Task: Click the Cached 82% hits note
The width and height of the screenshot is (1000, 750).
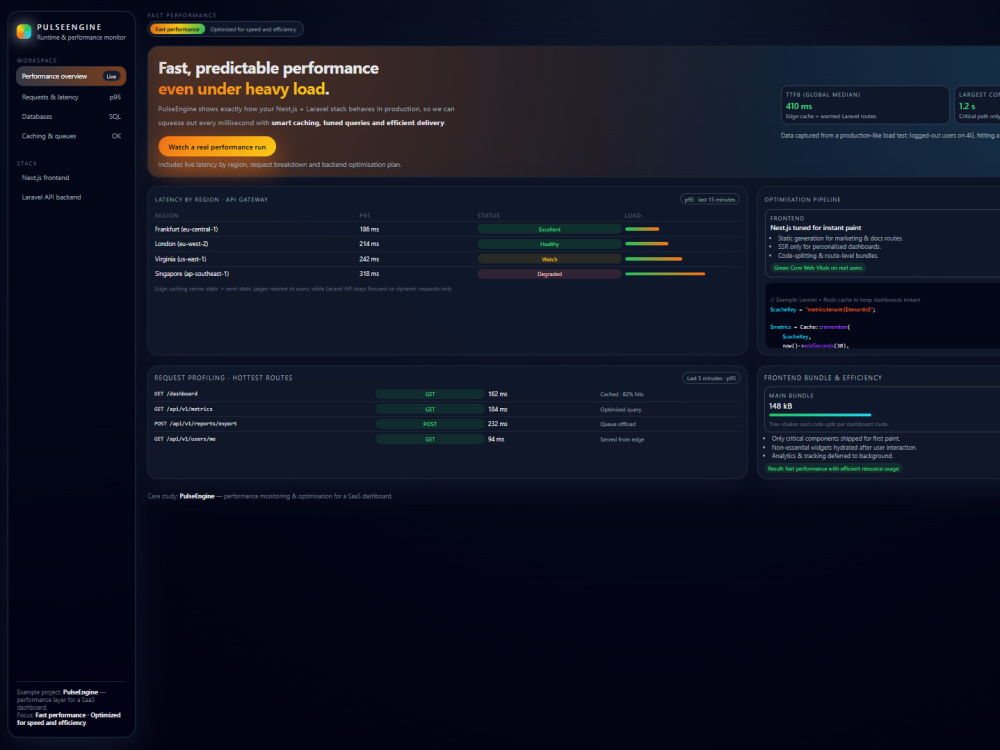Action: 622,394
